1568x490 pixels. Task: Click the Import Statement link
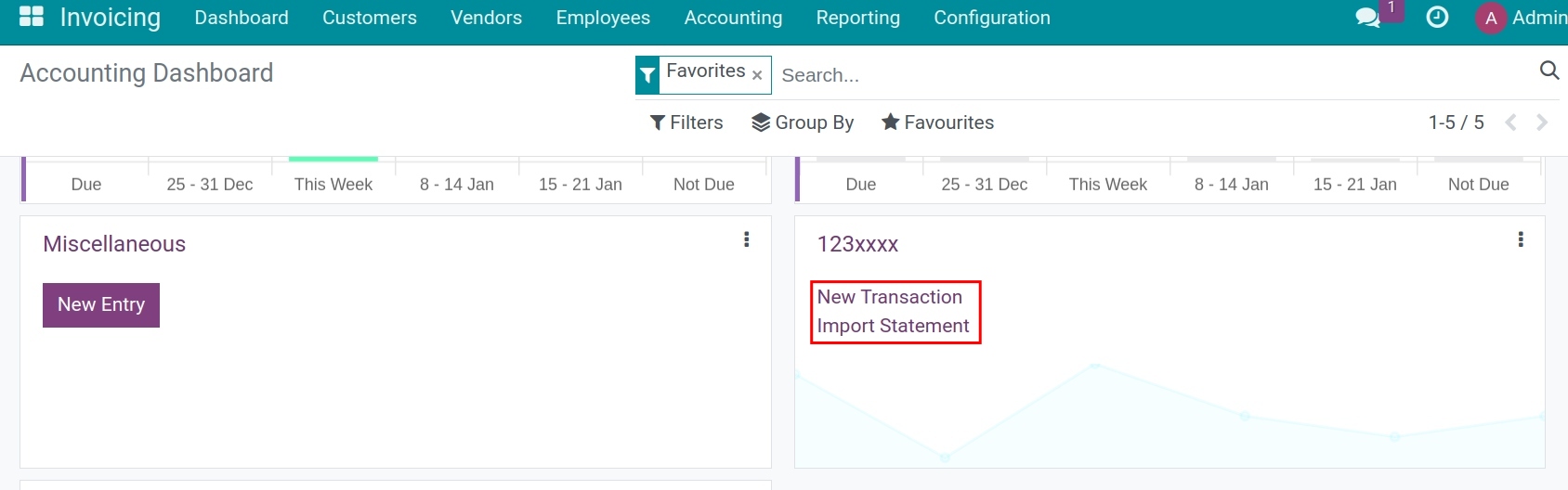893,326
